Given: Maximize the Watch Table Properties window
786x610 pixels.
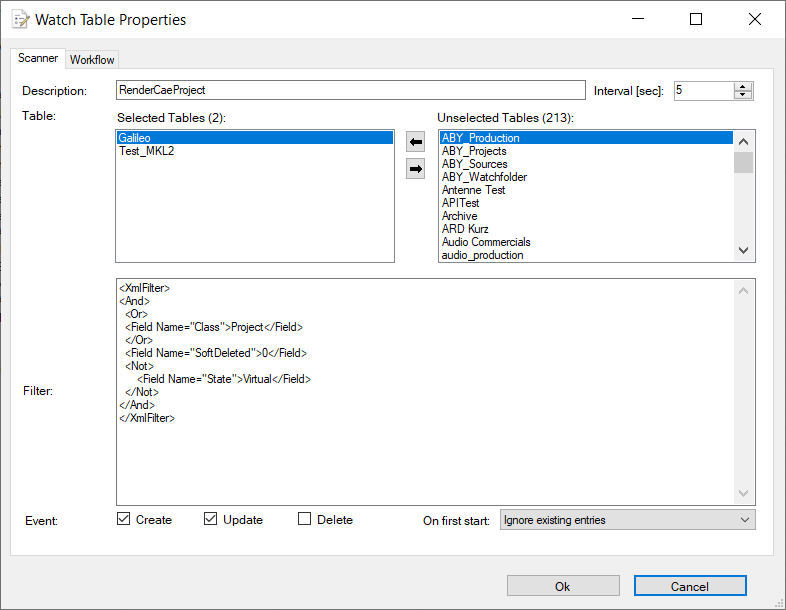Looking at the screenshot, I should pos(696,19).
